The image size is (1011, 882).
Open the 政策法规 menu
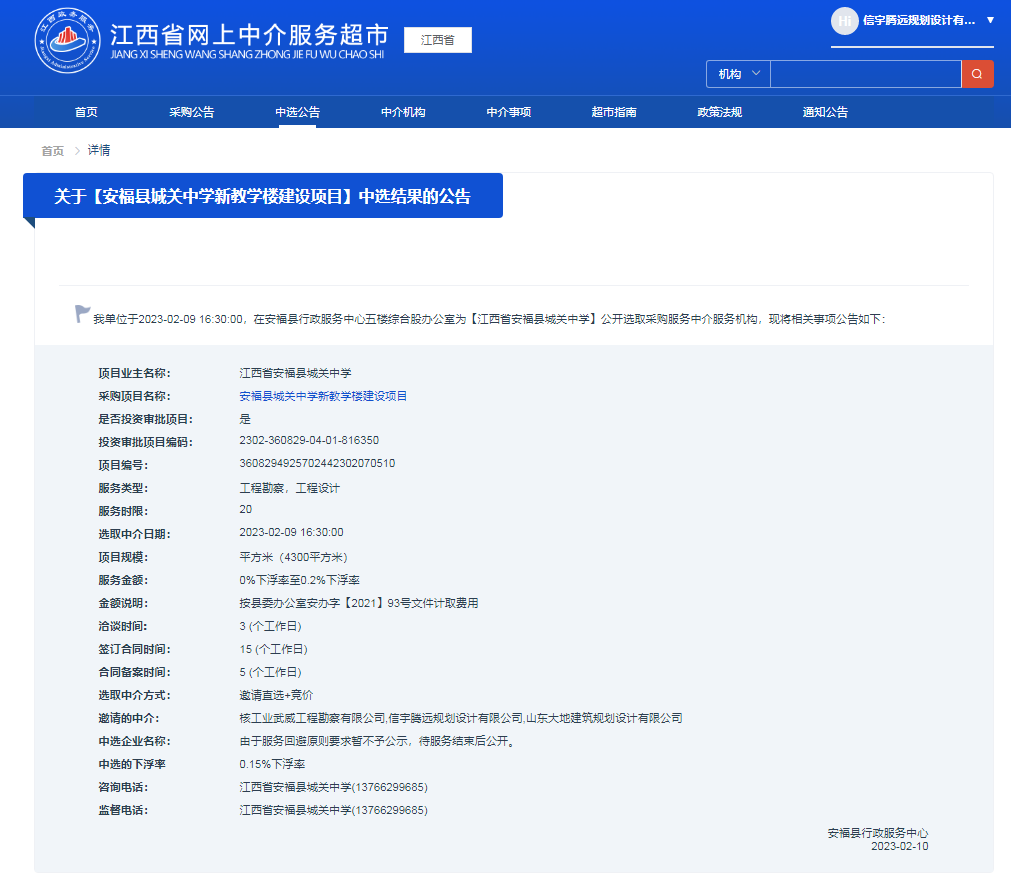718,112
